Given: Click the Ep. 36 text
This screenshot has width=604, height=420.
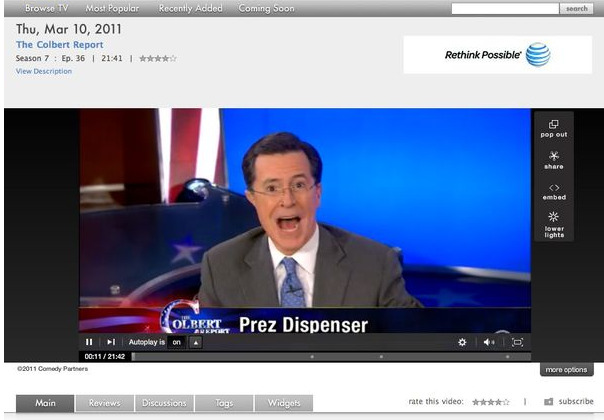Looking at the screenshot, I should tap(73, 58).
